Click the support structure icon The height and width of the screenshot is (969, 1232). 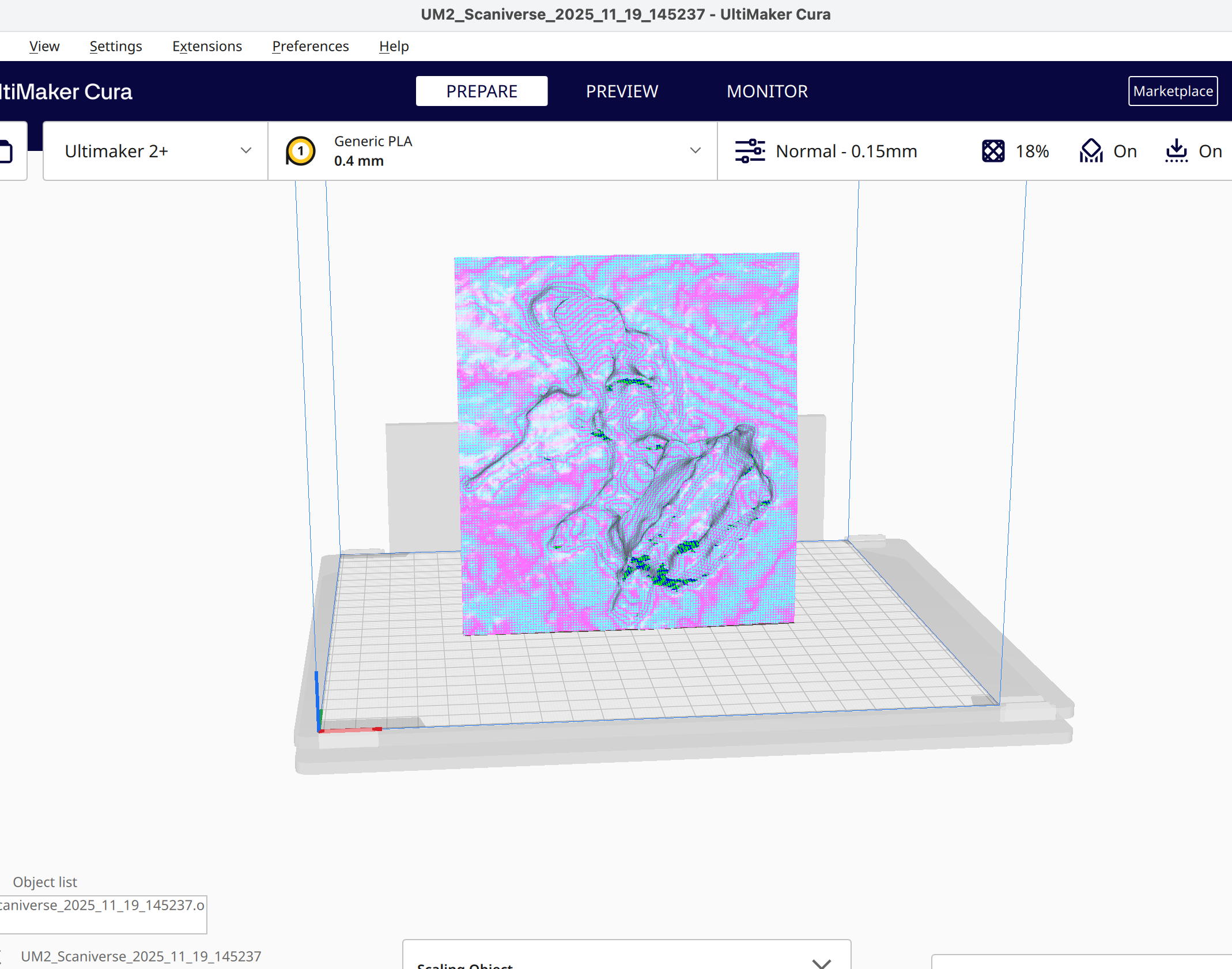click(x=1091, y=151)
